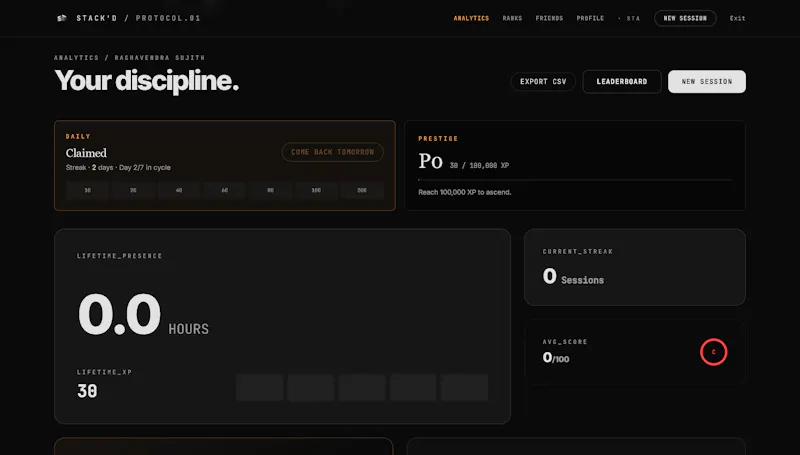Click the "30 / 100,000 XP" text
The width and height of the screenshot is (800, 455).
[479, 166]
